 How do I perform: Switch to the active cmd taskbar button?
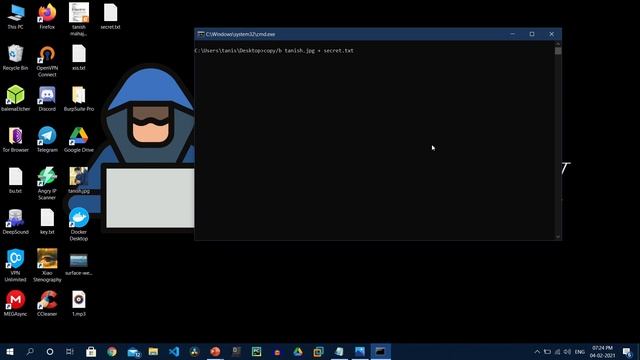[x=380, y=351]
